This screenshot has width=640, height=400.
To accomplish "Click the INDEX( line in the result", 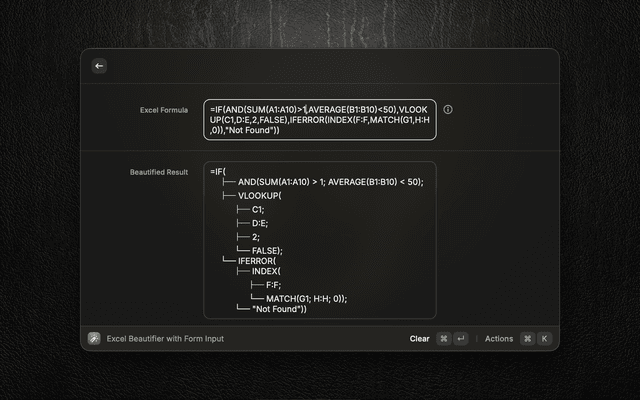I will (x=269, y=271).
